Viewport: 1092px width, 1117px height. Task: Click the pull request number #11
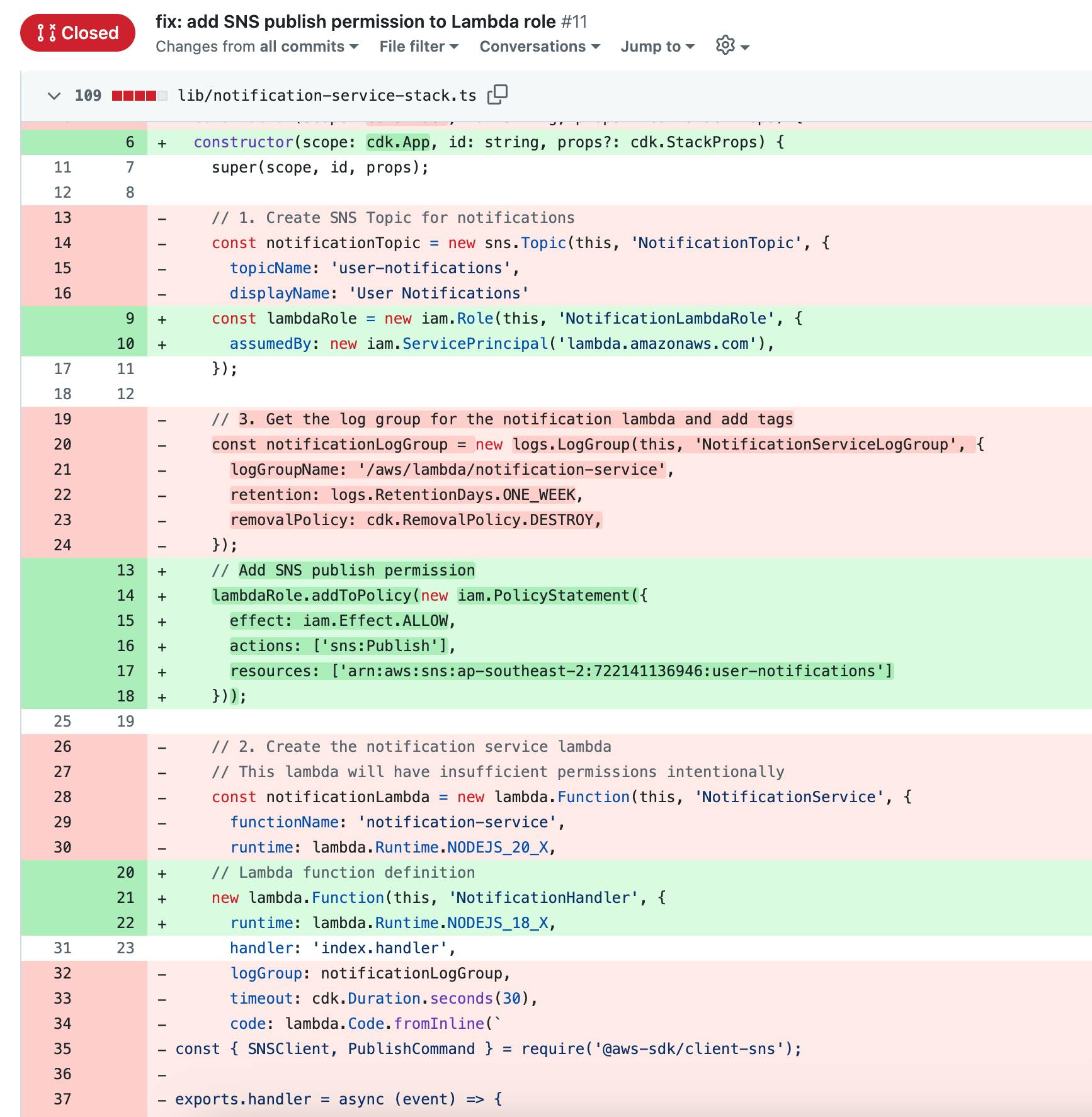tap(574, 21)
